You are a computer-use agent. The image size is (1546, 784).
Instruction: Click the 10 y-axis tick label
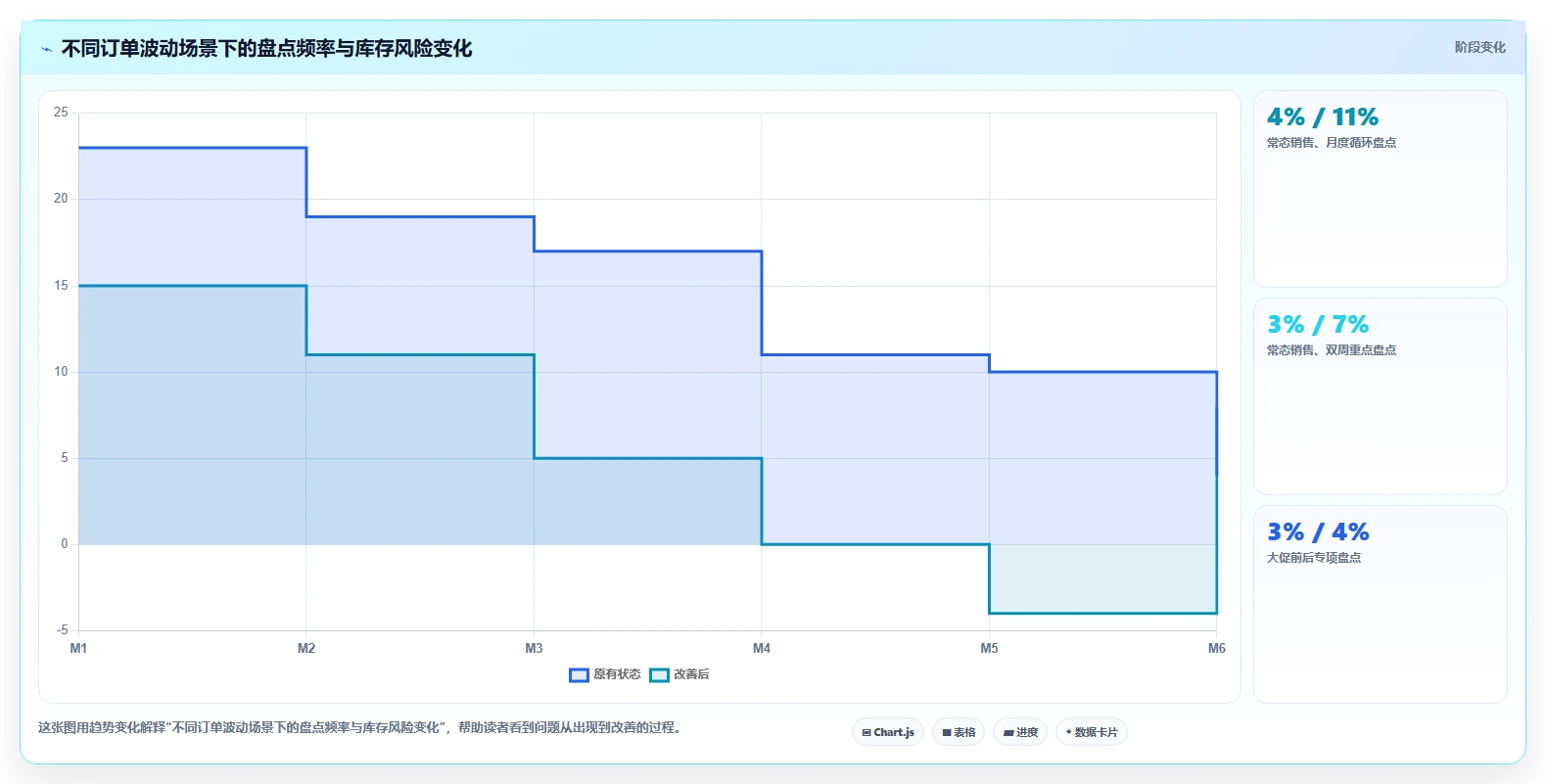point(61,372)
